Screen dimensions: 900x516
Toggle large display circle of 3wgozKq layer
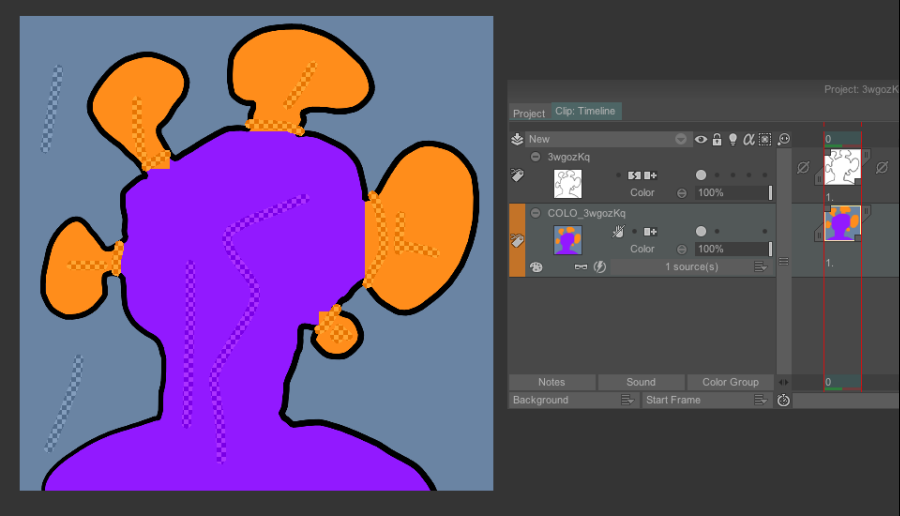point(701,175)
